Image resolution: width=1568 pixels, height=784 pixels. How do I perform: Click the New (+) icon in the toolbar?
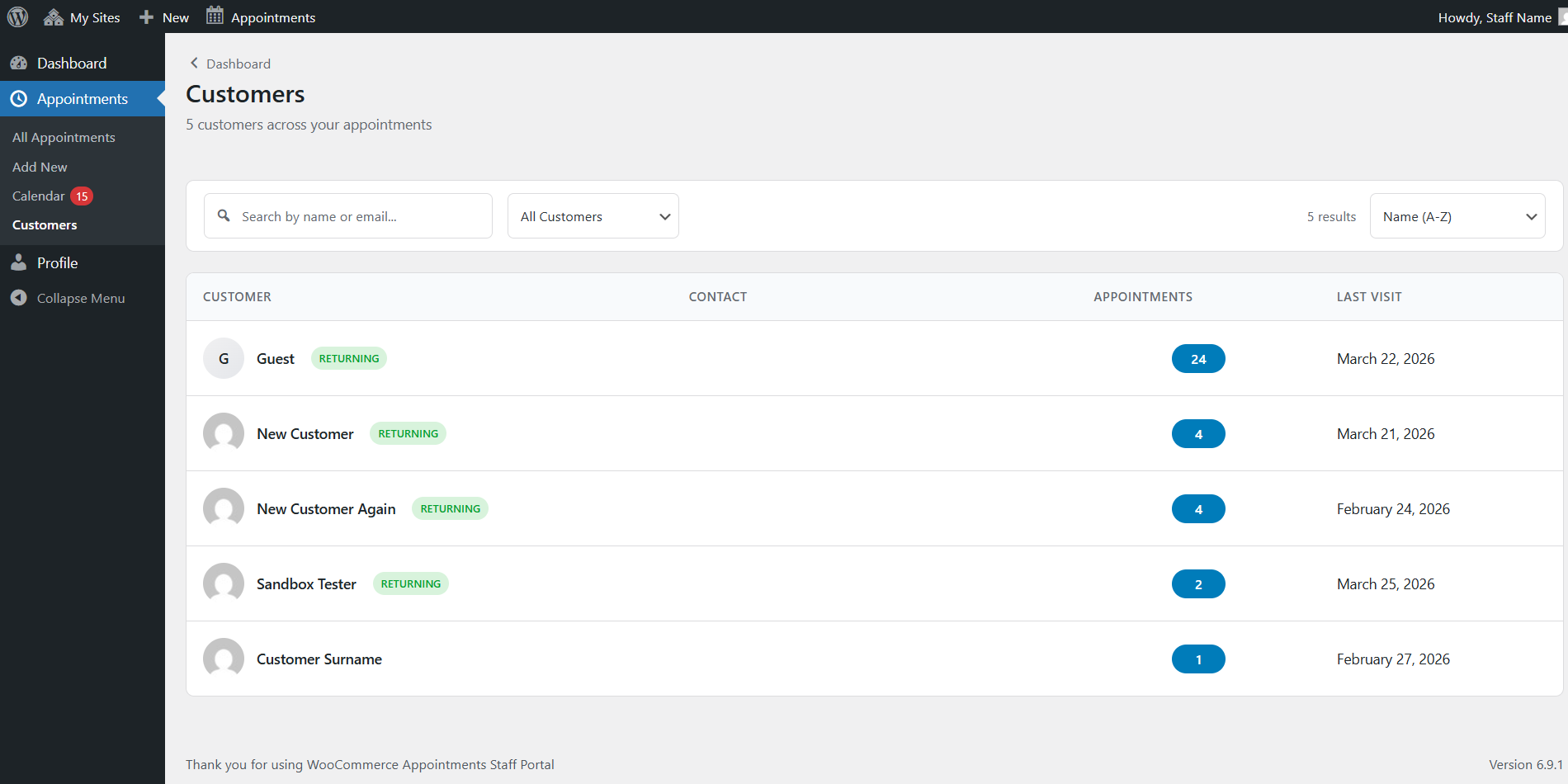(x=145, y=17)
